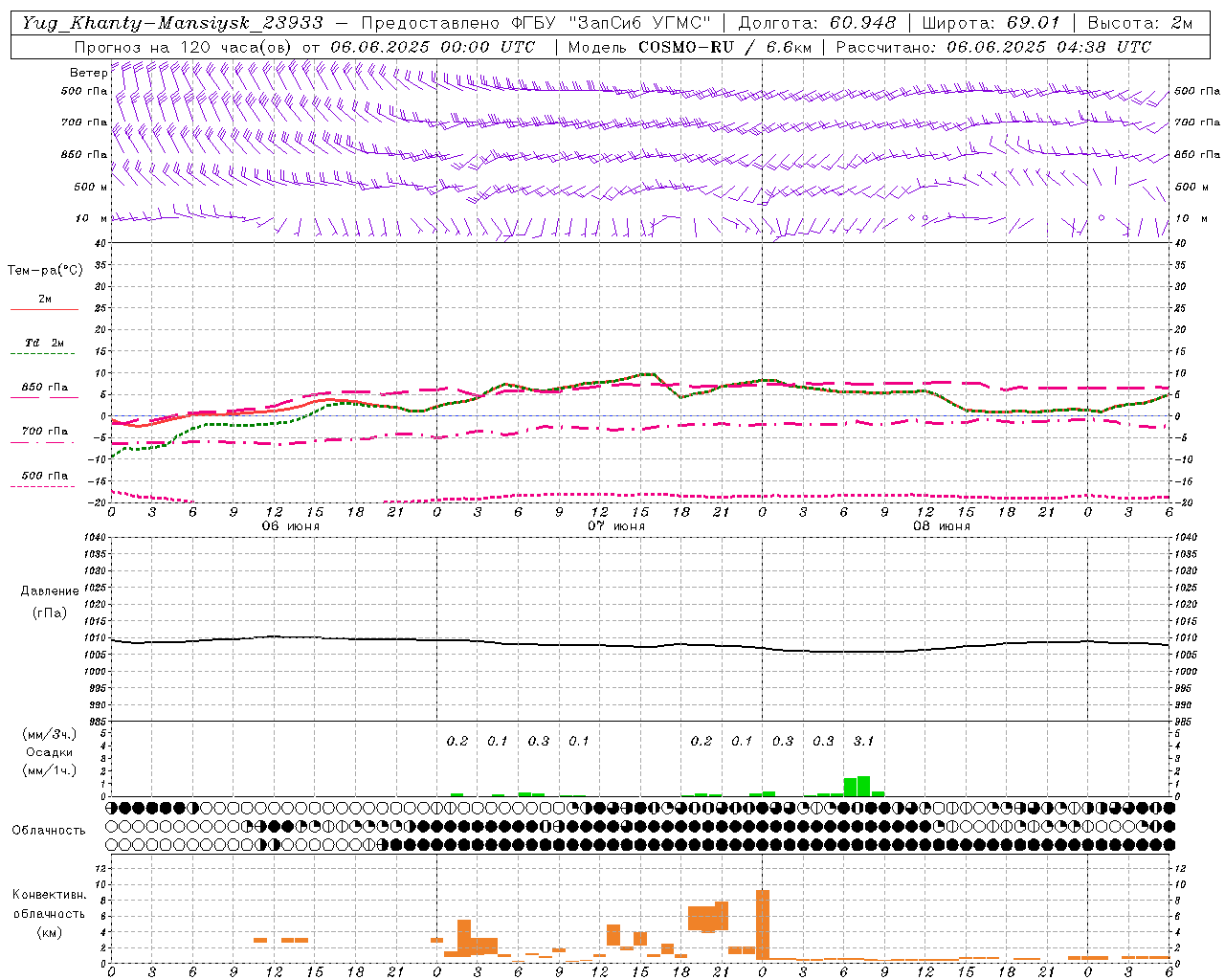Screen dimensions: 1225x980
Task: Click the station title Yug_Khanty-Mansiysk_23933
Action: tap(172, 23)
